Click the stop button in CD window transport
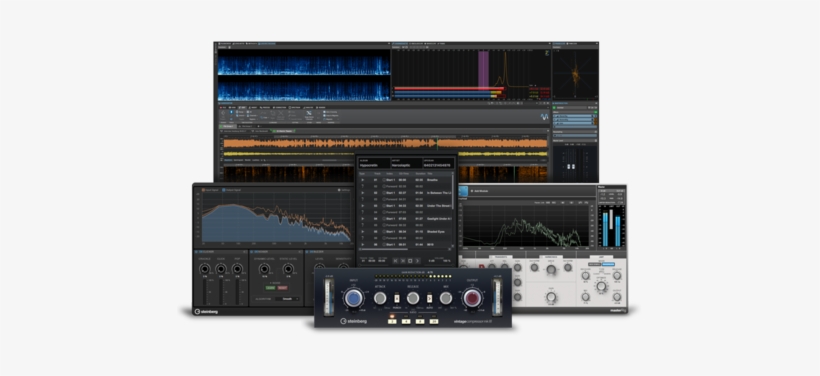The width and height of the screenshot is (820, 376). pos(410,260)
